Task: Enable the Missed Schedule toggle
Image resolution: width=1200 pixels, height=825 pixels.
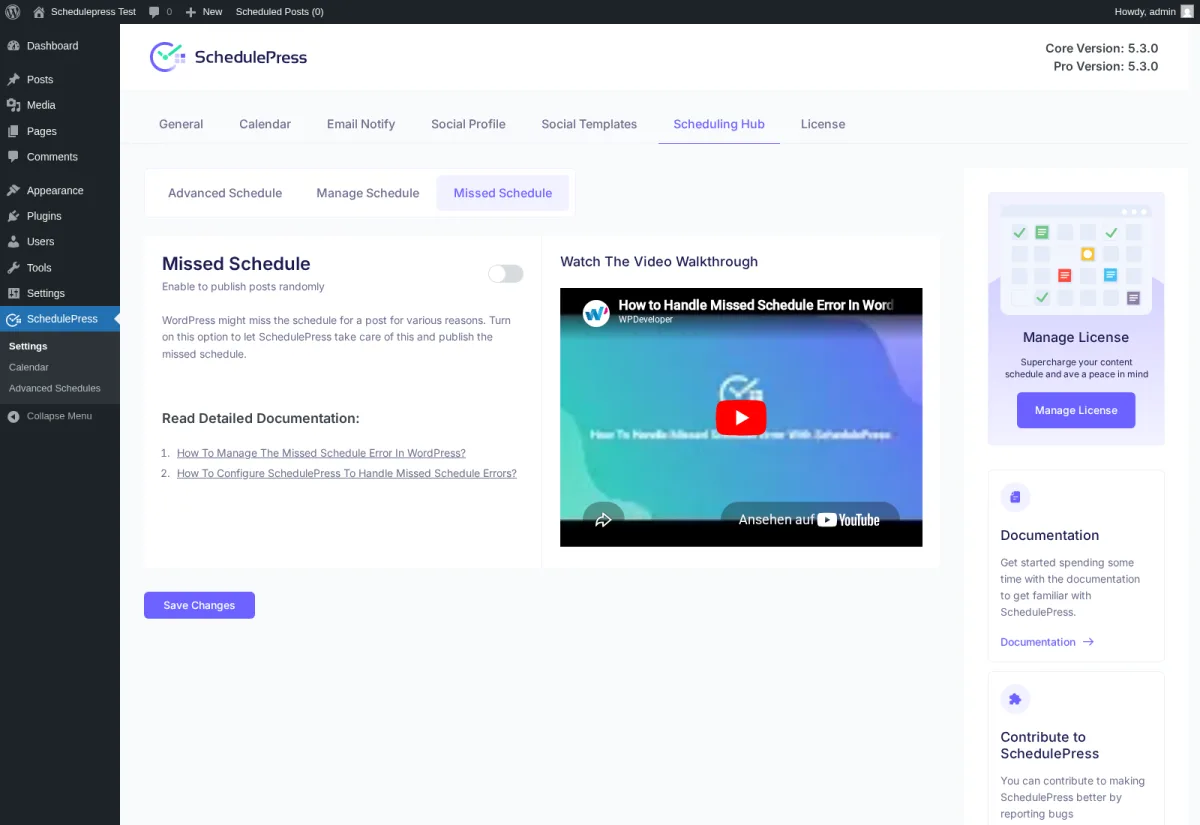Action: pos(505,274)
